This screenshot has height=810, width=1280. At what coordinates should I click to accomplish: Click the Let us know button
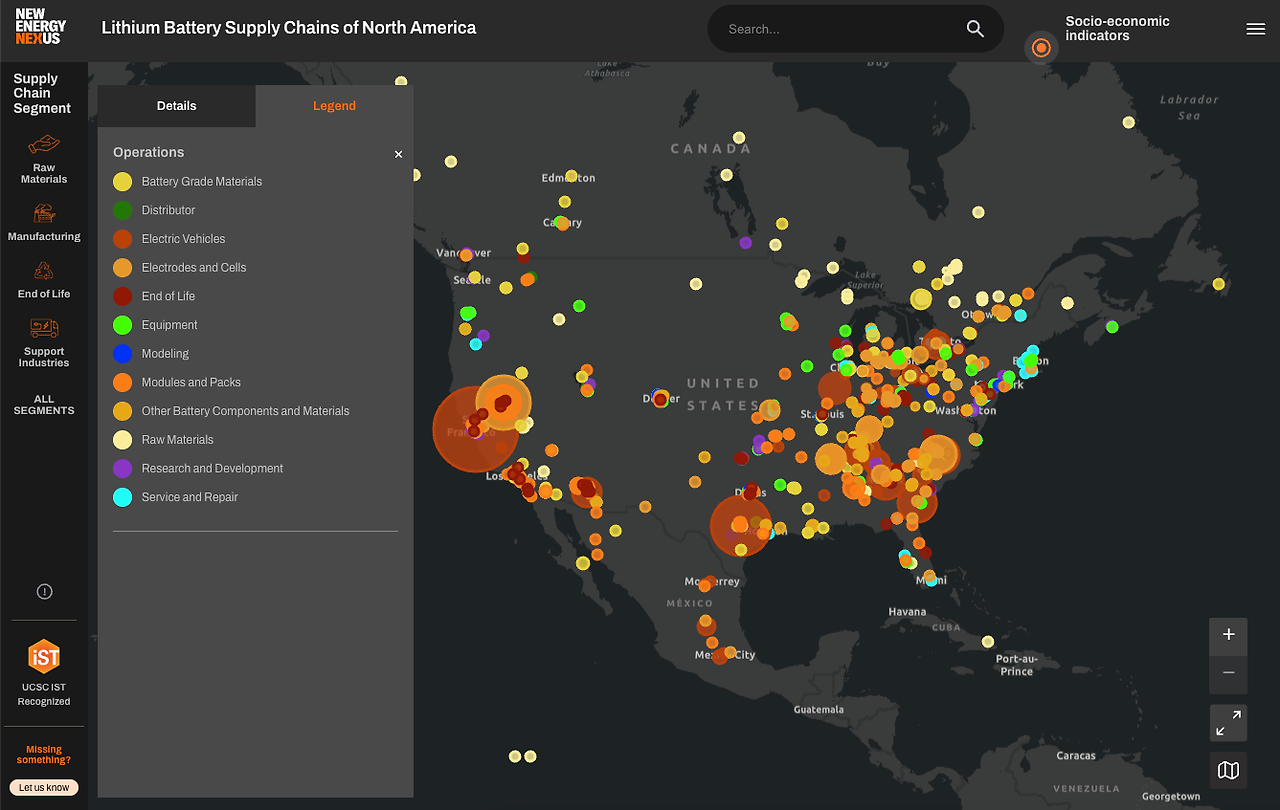(44, 787)
